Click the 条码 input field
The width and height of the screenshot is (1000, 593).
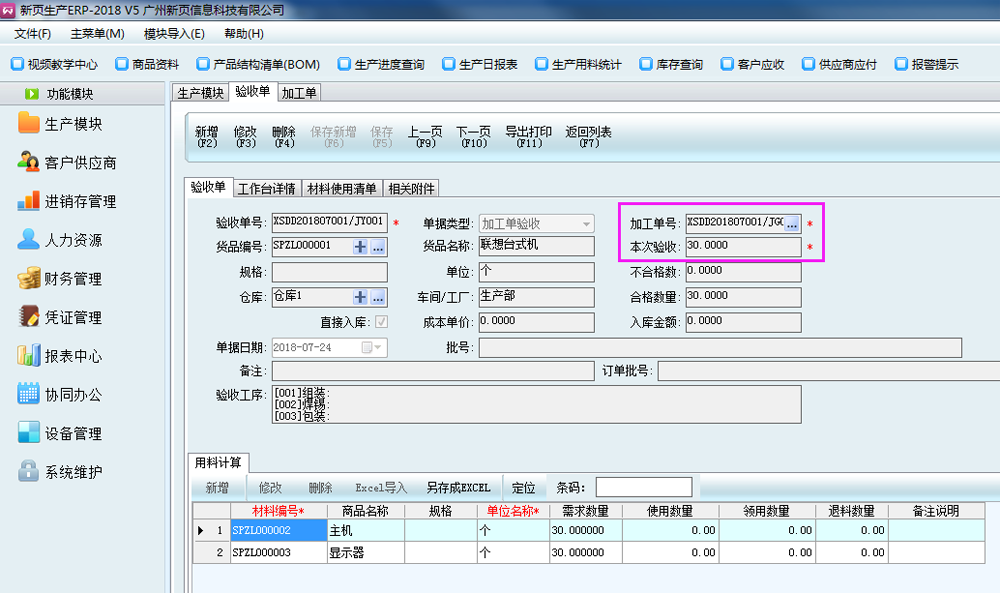tap(643, 487)
